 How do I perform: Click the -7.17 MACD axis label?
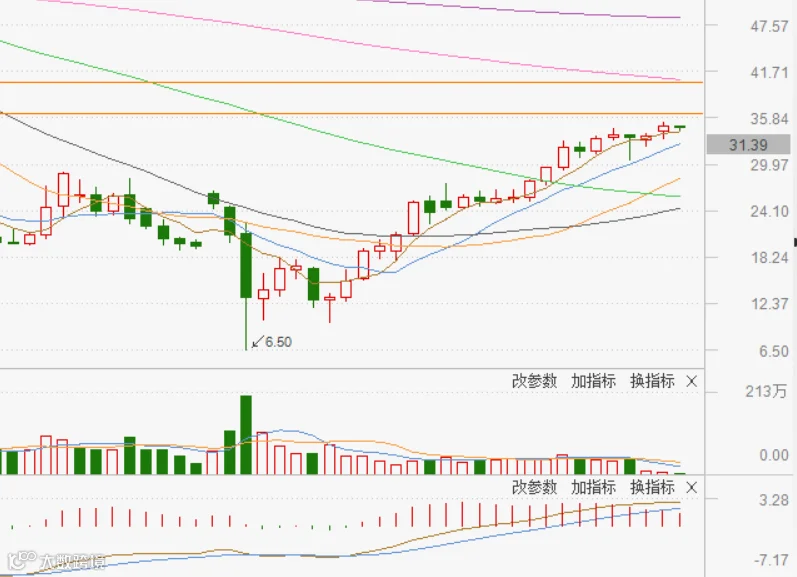[x=771, y=560]
